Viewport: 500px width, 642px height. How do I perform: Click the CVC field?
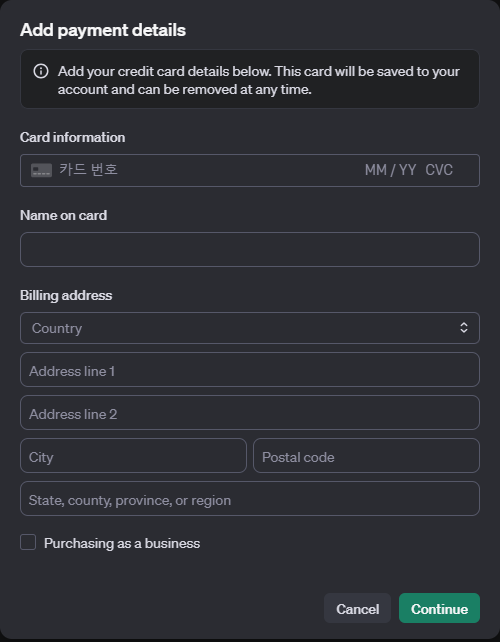[439, 170]
